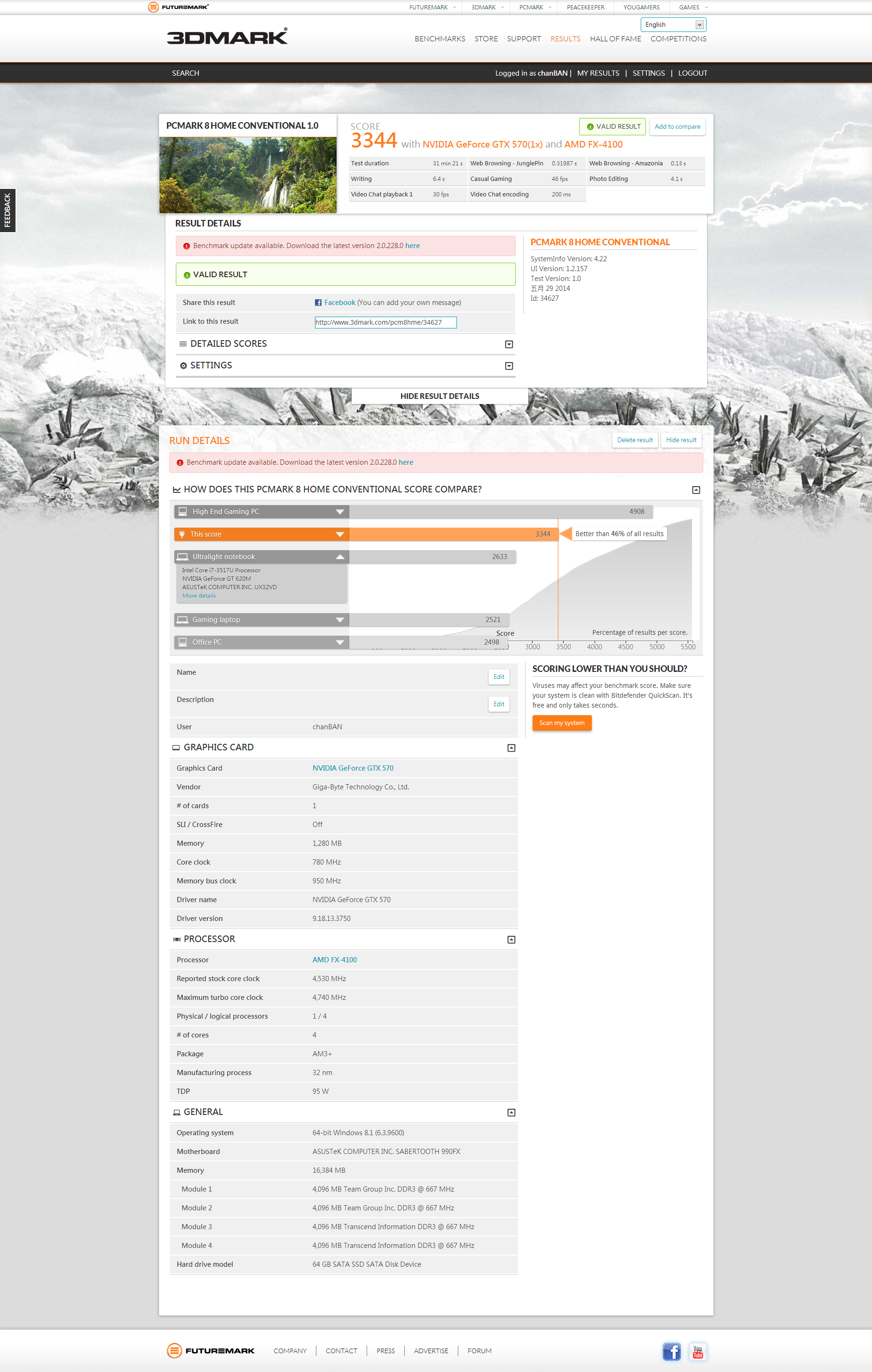Expand High End Gaming PC details

pos(340,512)
